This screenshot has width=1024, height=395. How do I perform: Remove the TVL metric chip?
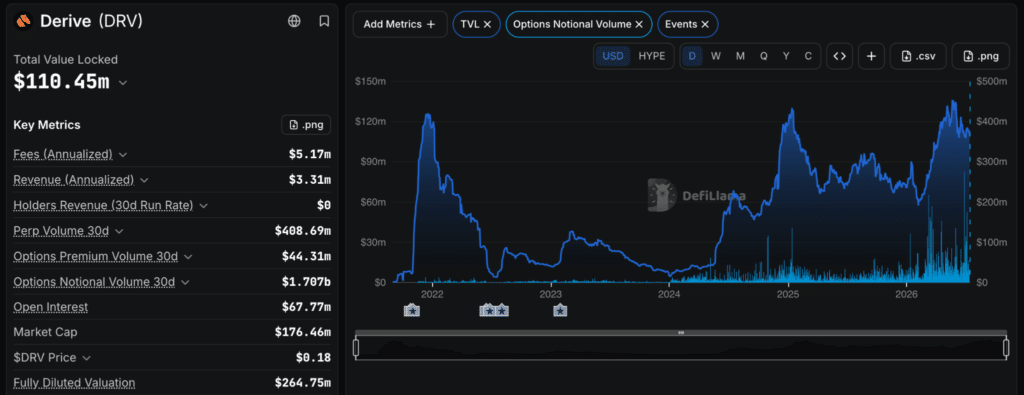coord(487,24)
